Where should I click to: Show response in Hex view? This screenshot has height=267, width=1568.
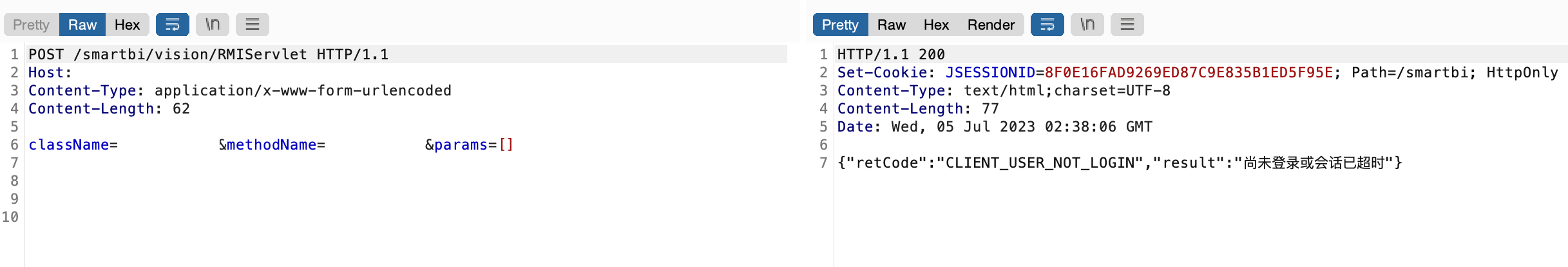(x=936, y=25)
